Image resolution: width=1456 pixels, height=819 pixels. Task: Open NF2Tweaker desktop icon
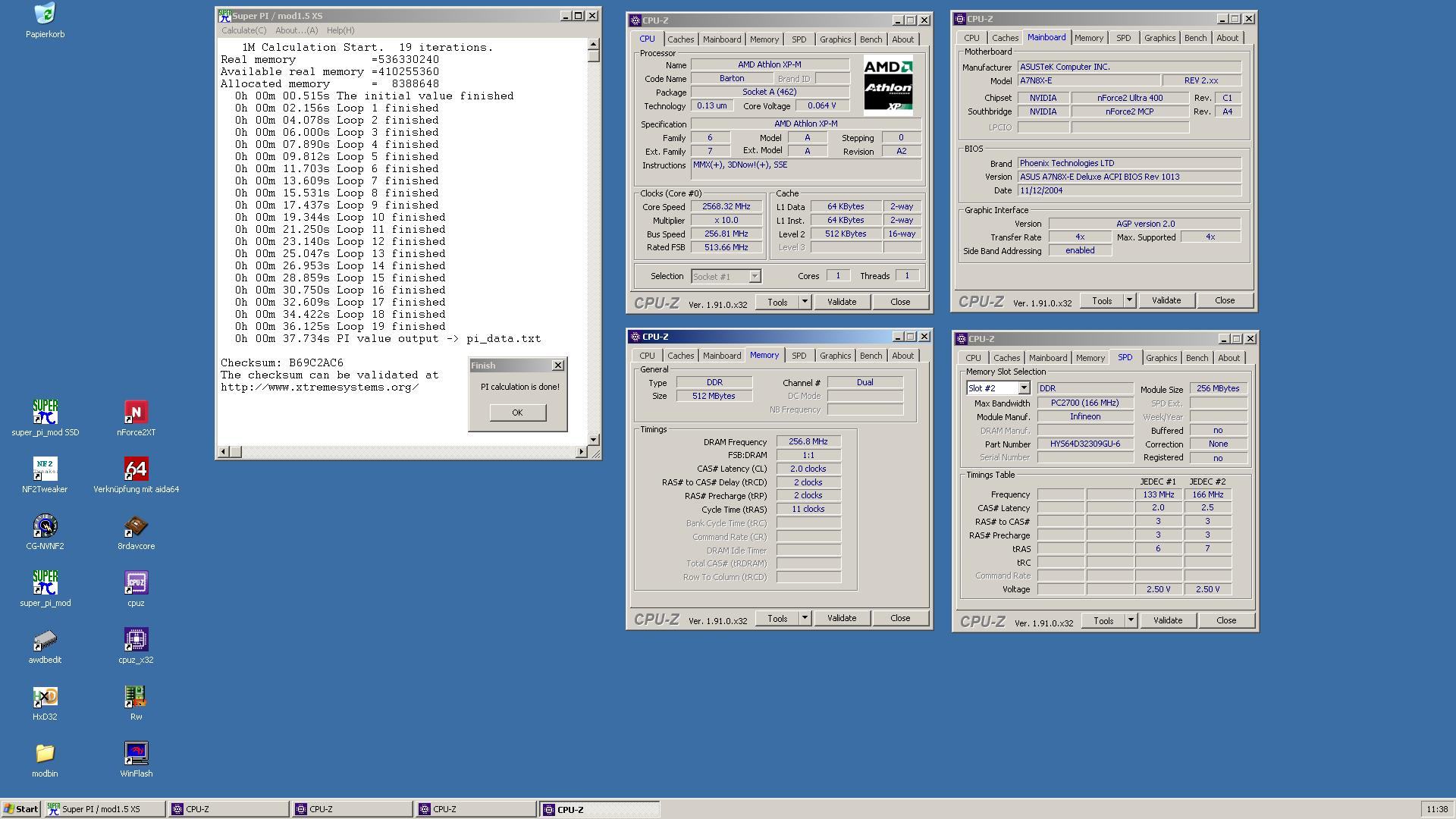(x=45, y=475)
